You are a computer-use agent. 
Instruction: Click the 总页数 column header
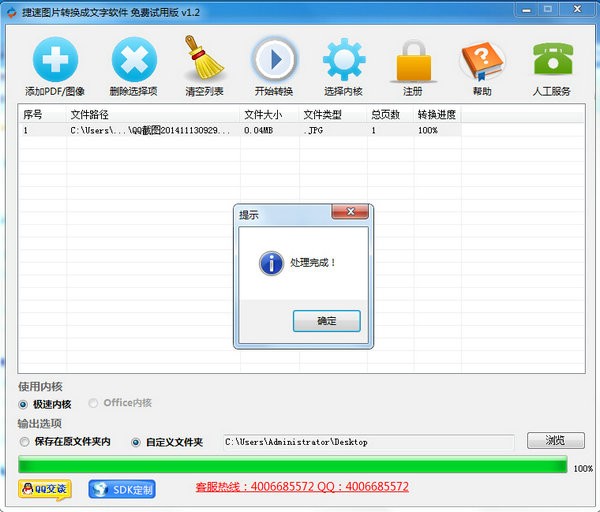pos(391,114)
